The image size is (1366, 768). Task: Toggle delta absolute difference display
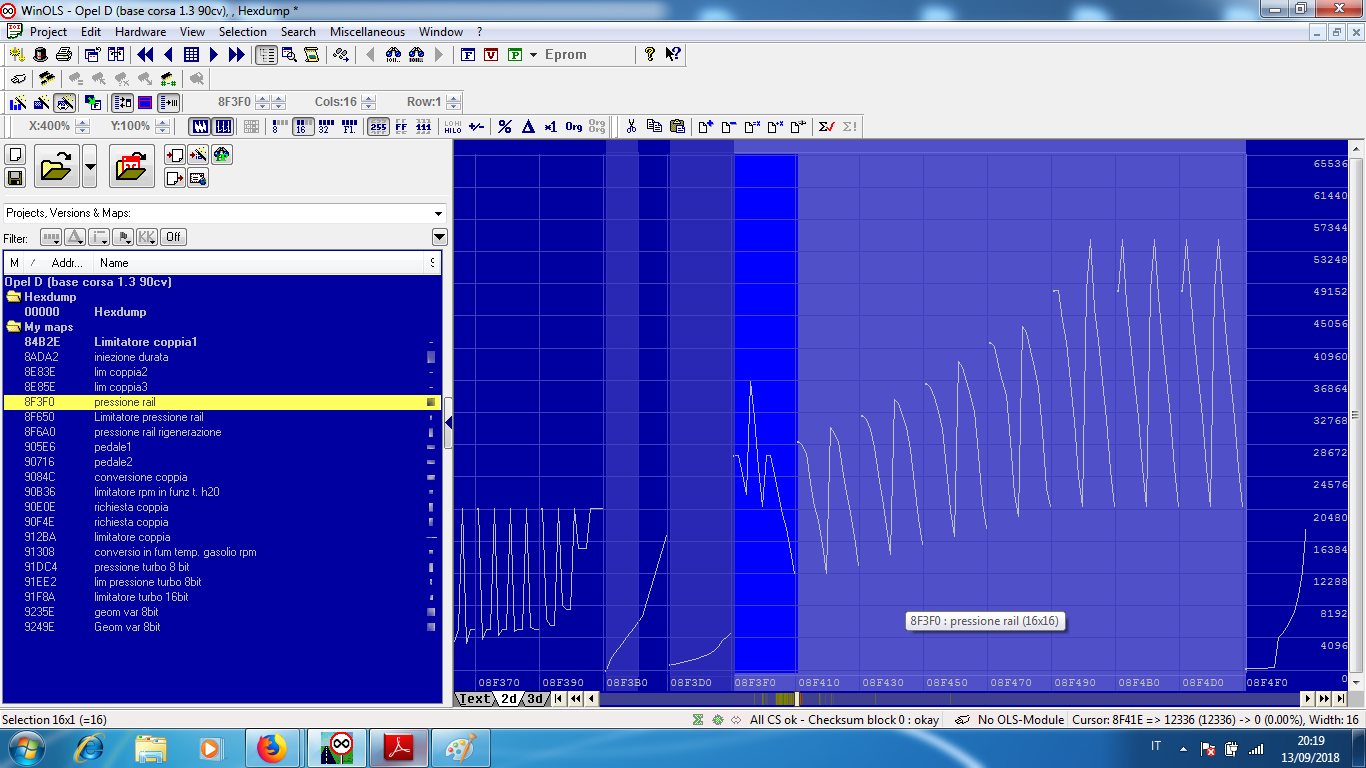pyautogui.click(x=528, y=127)
